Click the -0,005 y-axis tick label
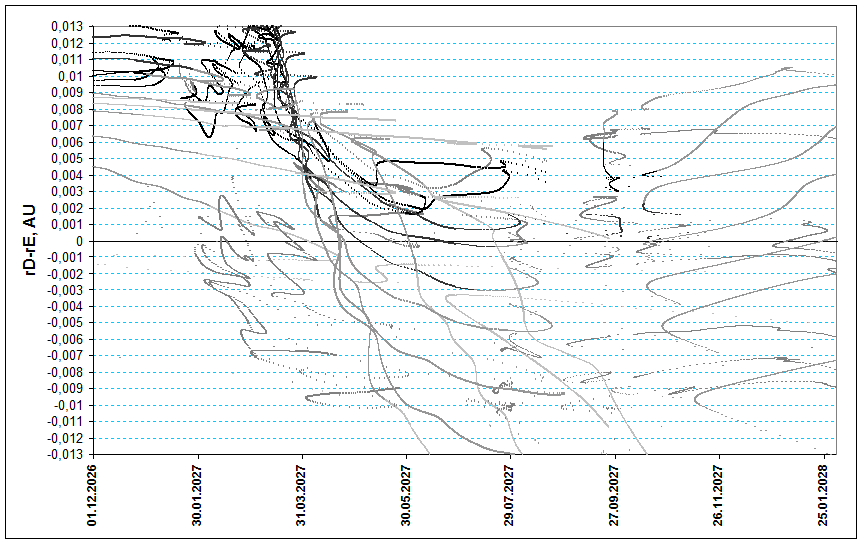This screenshot has width=863, height=544. click(x=67, y=323)
